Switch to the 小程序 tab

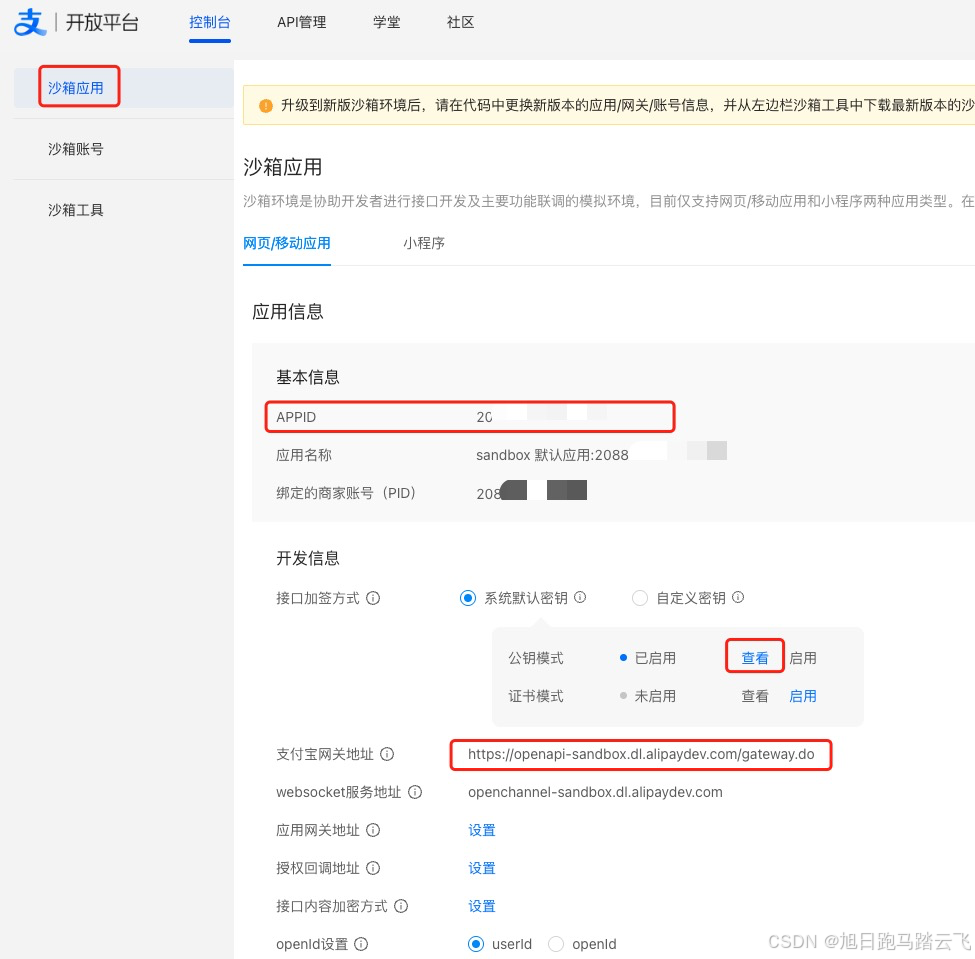[423, 243]
